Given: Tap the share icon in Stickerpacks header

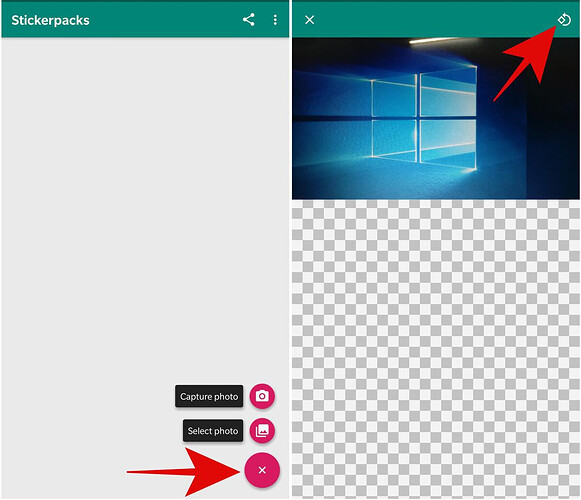Looking at the screenshot, I should pyautogui.click(x=249, y=20).
